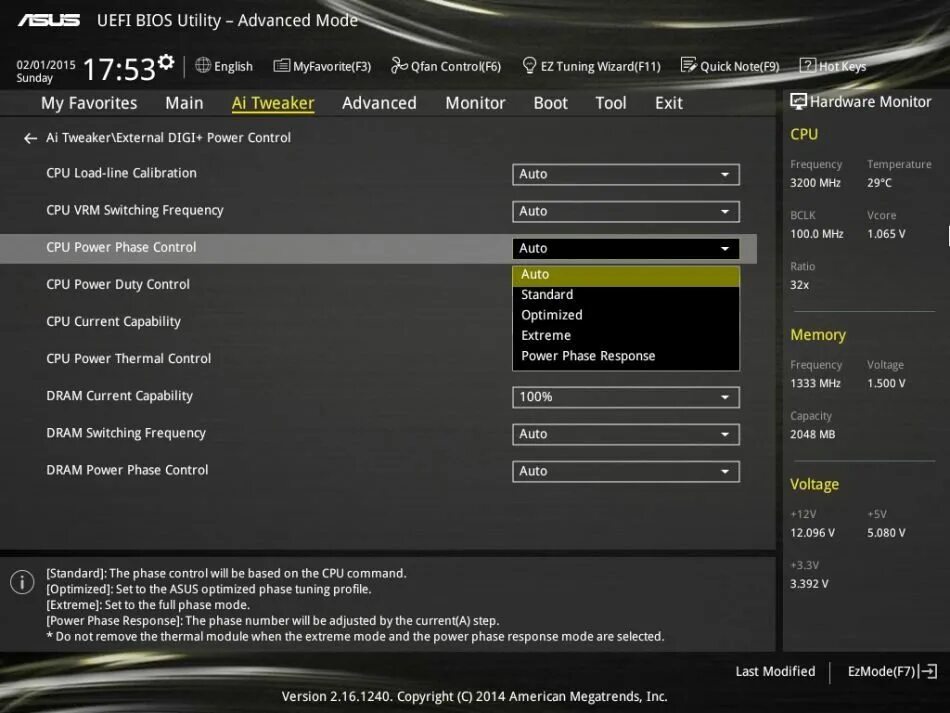
Task: Choose Standard phase control option
Action: click(626, 295)
